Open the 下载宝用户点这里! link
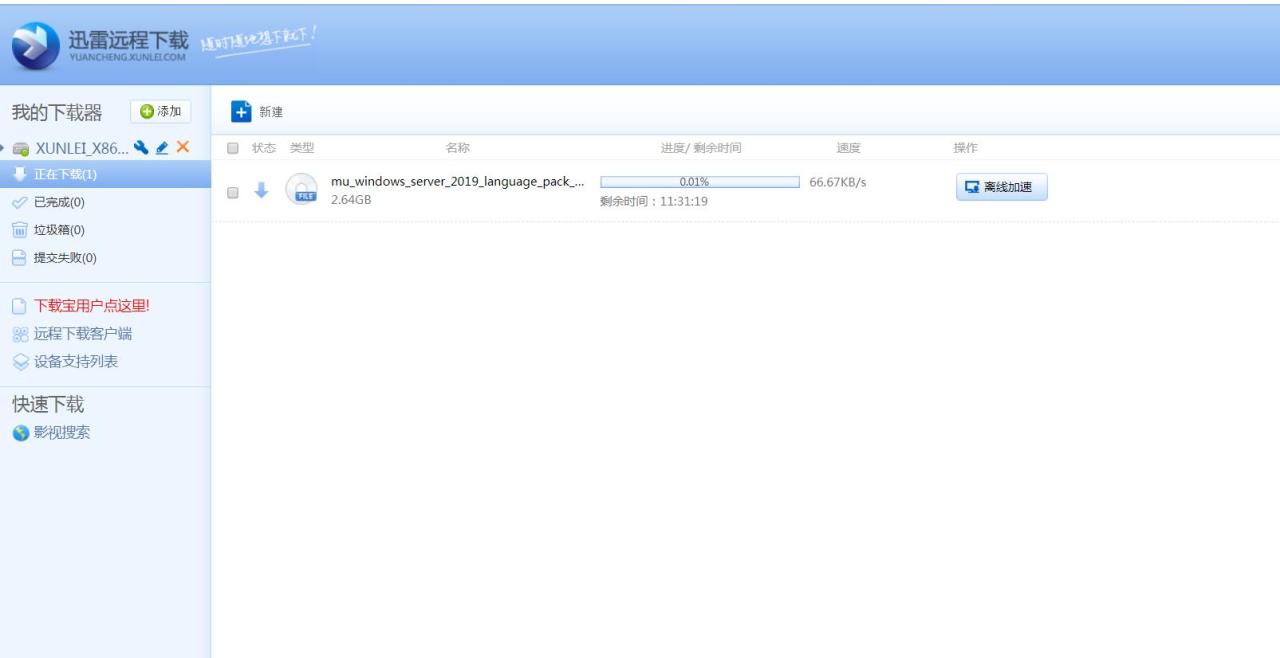 tap(92, 306)
